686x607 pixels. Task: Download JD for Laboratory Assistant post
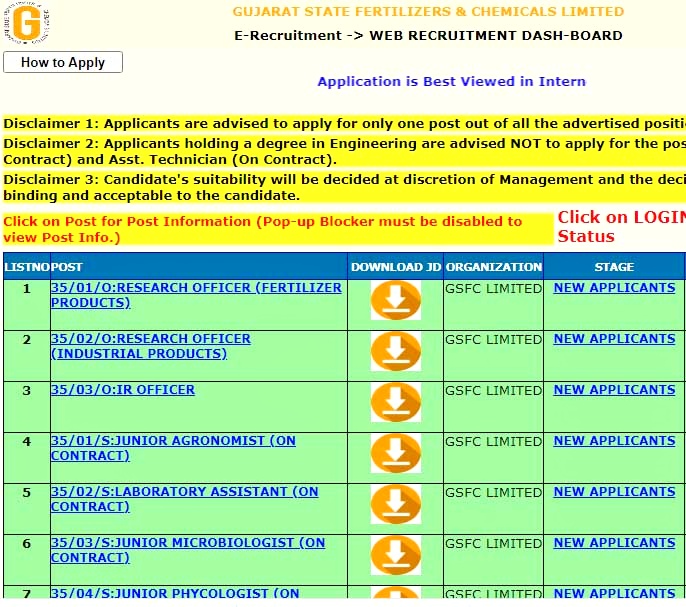coord(396,504)
